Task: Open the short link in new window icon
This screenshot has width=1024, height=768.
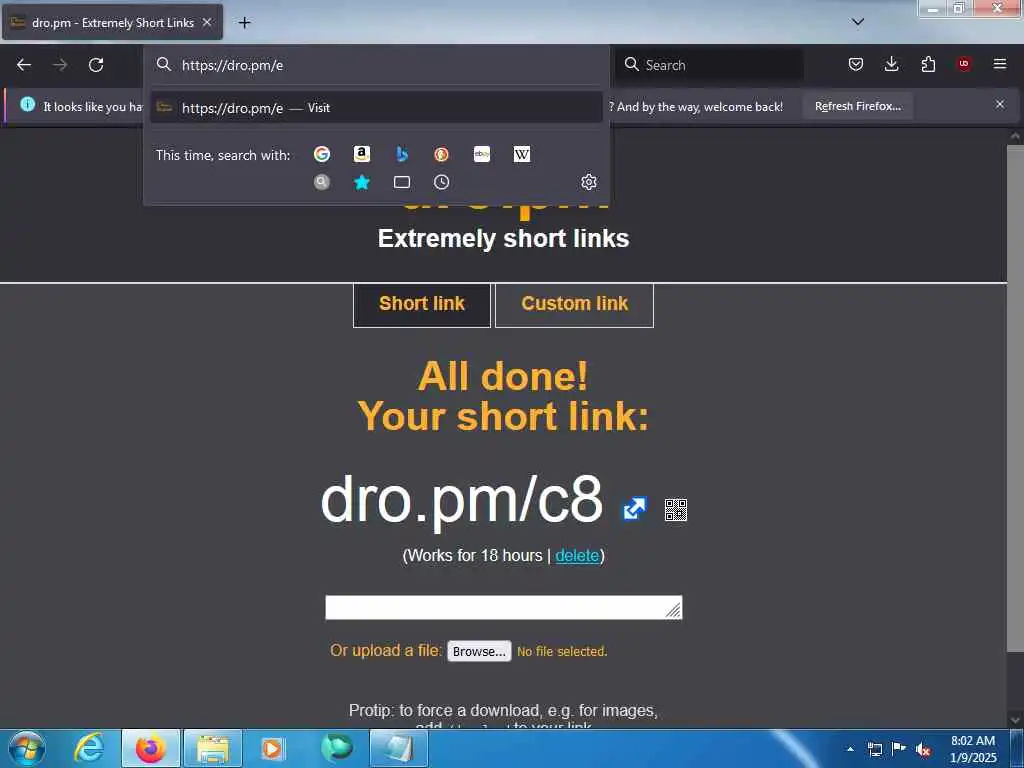Action: tap(634, 509)
